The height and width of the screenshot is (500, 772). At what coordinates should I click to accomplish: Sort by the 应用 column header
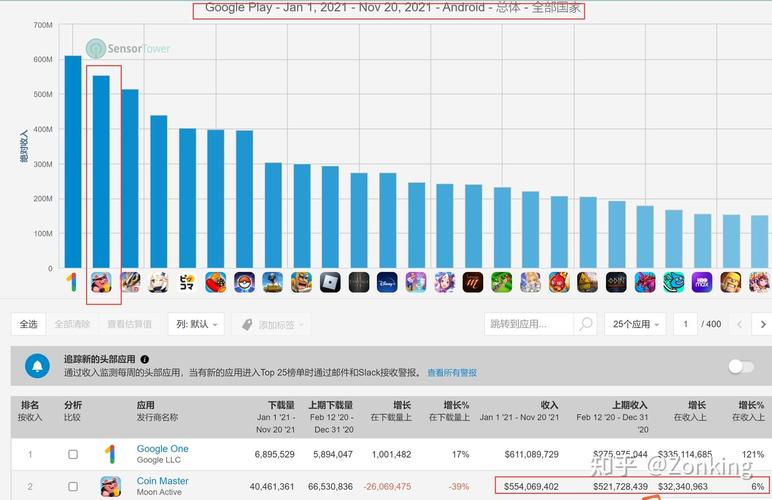[146, 405]
